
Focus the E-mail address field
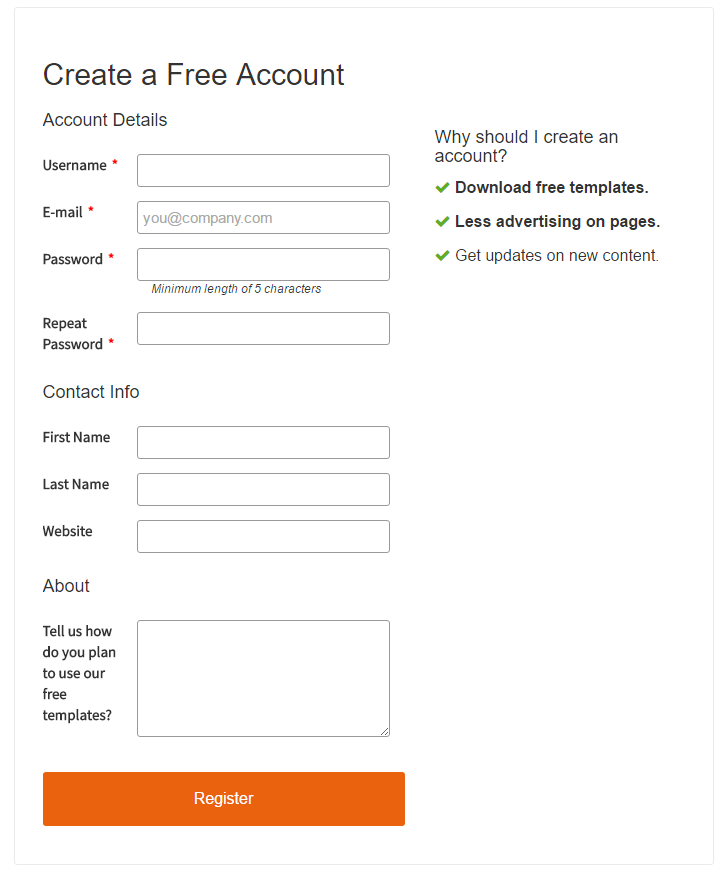pos(263,217)
